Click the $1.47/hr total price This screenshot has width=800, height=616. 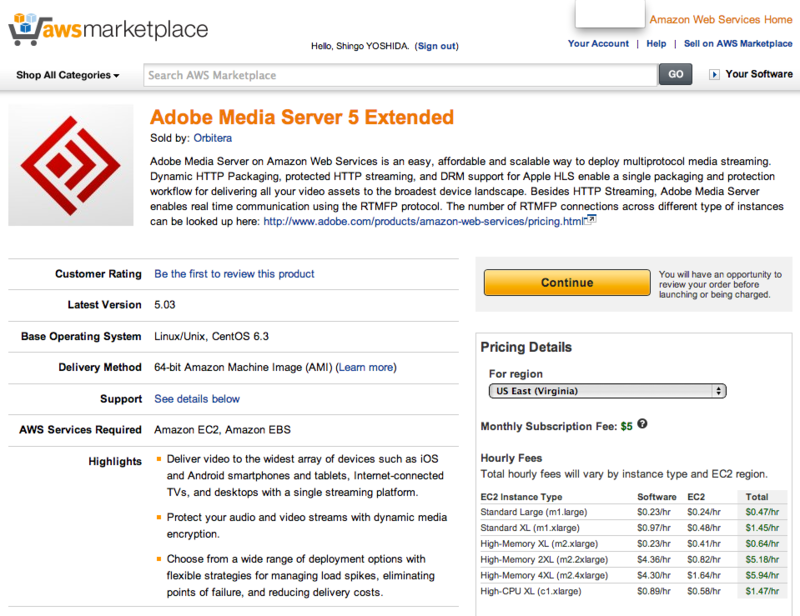click(762, 591)
